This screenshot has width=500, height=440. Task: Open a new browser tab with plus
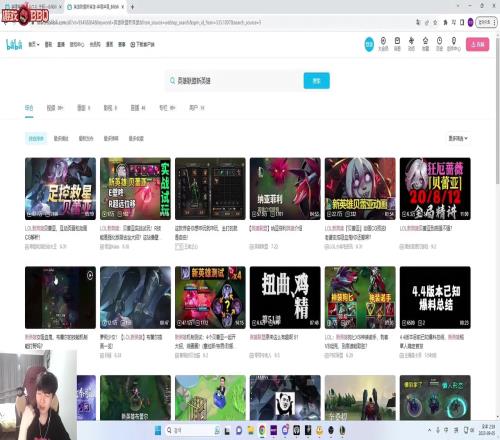coord(132,7)
